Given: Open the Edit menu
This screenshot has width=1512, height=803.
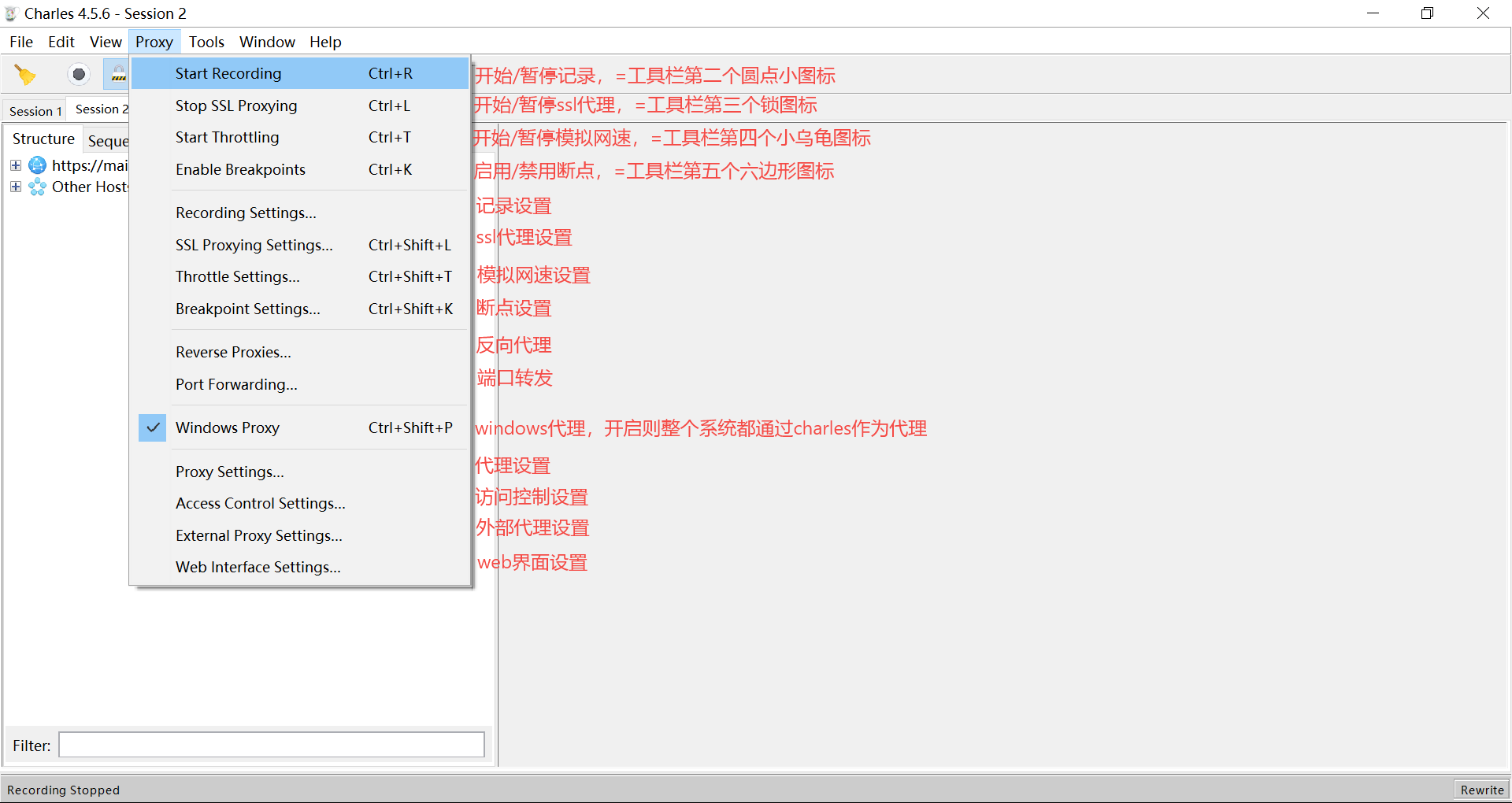Looking at the screenshot, I should point(61,42).
